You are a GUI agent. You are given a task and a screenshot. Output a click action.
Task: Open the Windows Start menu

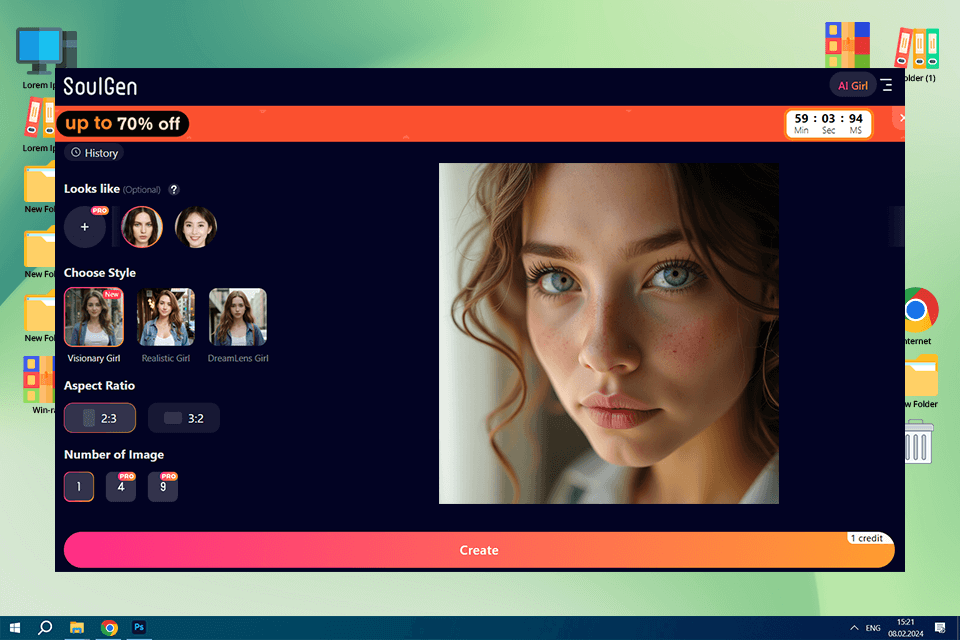15,628
